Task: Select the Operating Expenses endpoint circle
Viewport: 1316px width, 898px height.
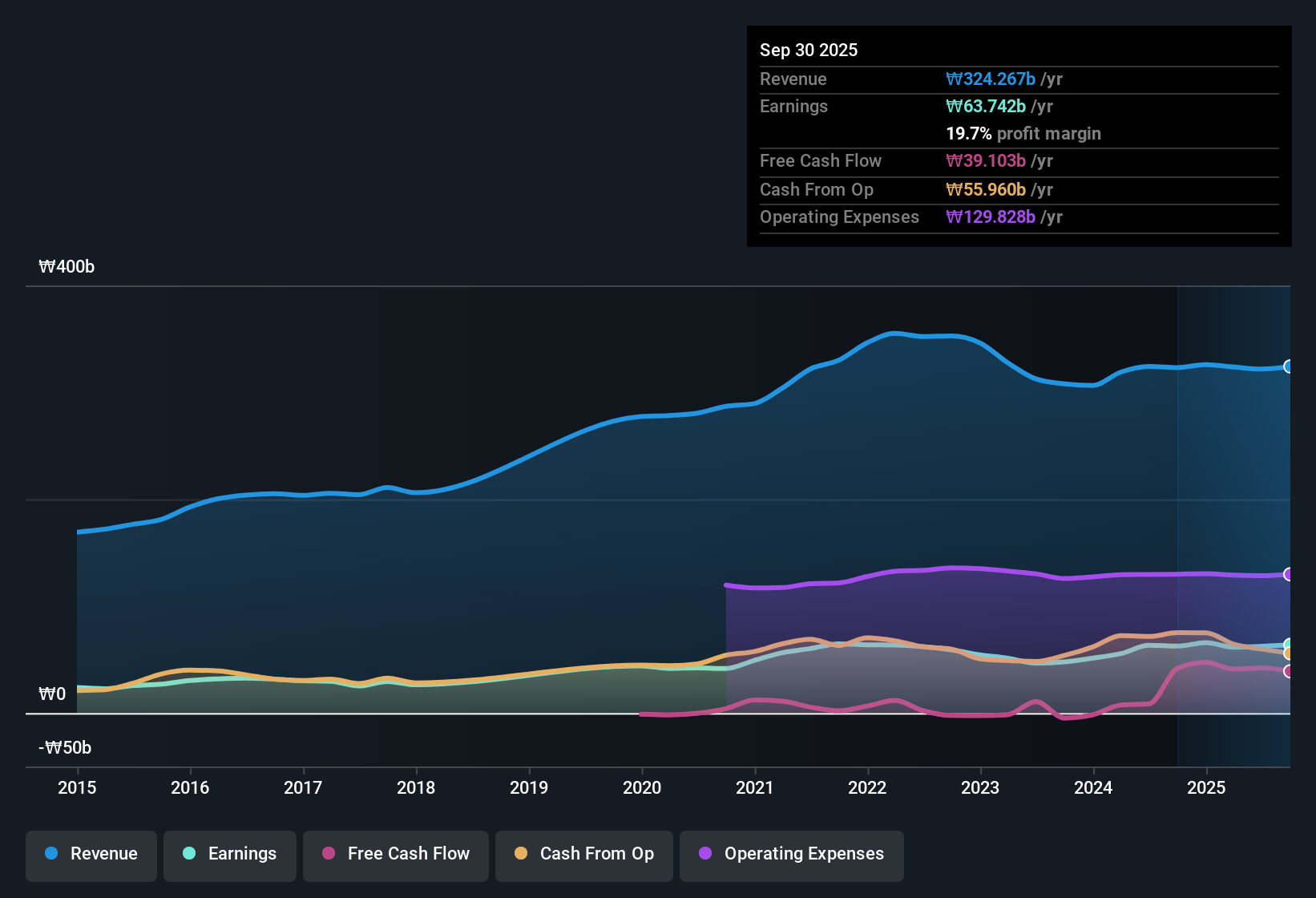Action: tap(1289, 574)
